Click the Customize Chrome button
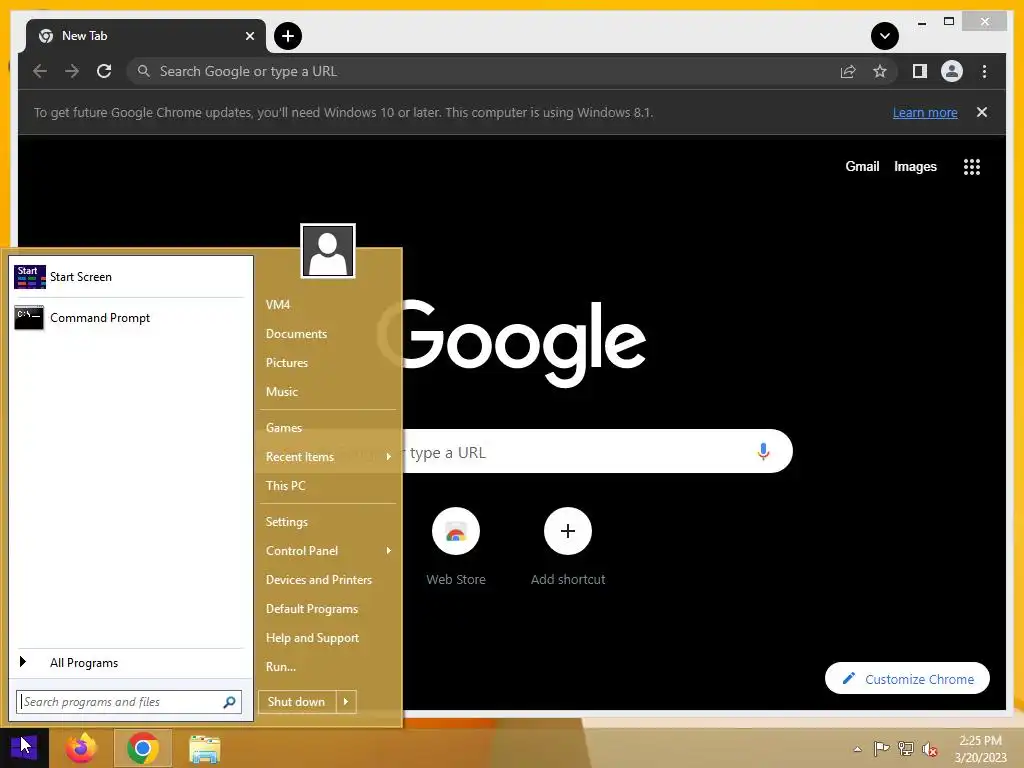Viewport: 1024px width, 768px height. [x=907, y=679]
